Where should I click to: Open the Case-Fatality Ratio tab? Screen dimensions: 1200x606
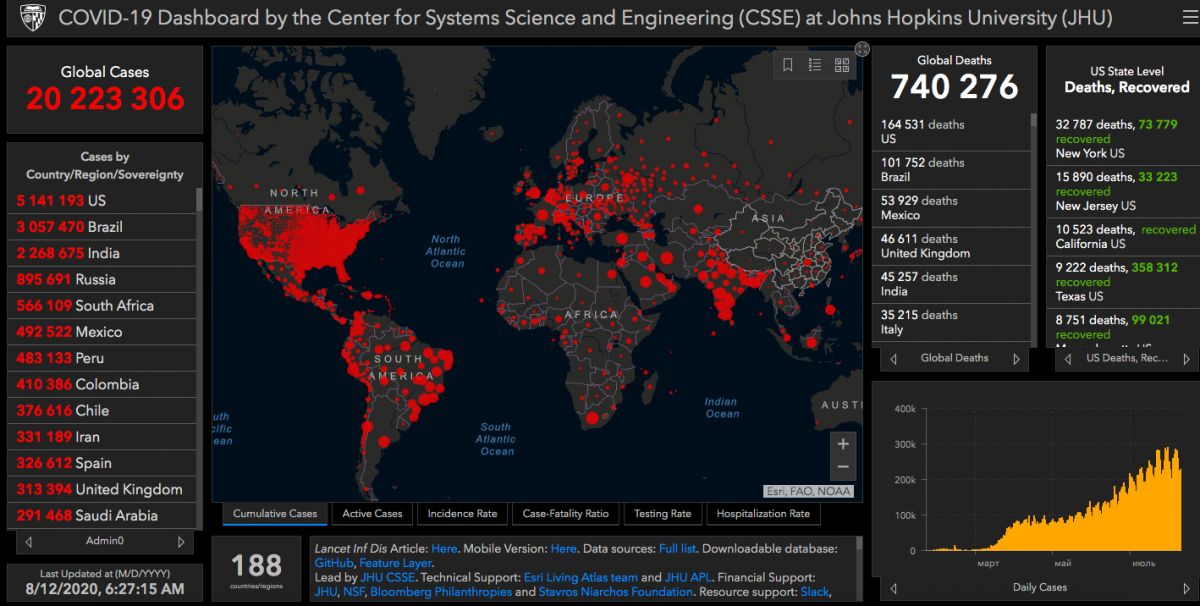[565, 514]
